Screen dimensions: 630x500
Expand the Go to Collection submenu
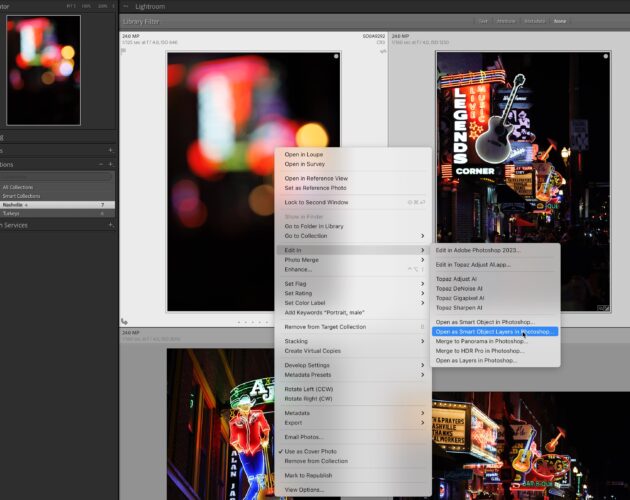(353, 236)
